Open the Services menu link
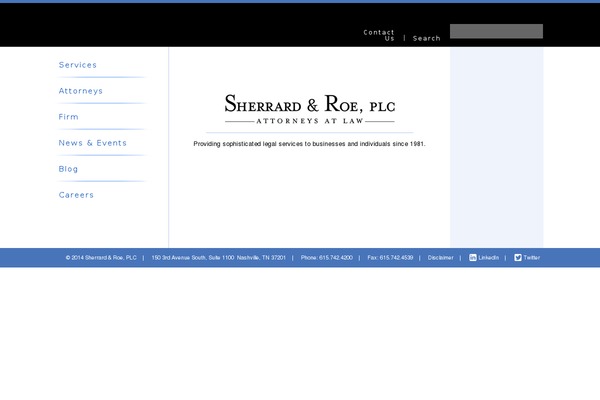The width and height of the screenshot is (600, 400). click(78, 65)
